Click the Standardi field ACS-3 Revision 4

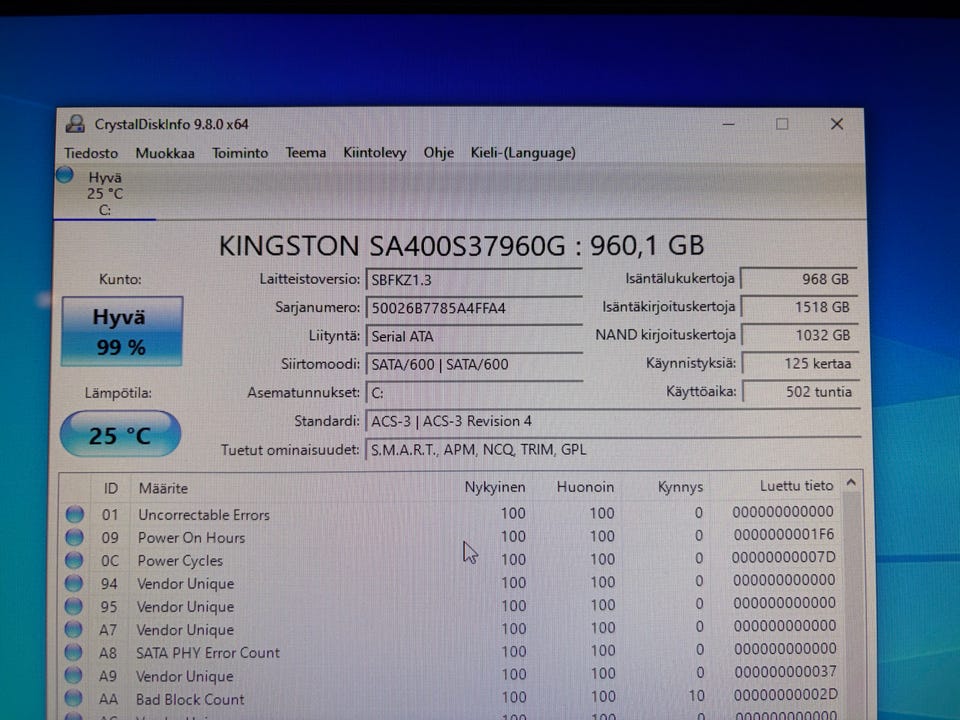(613, 421)
